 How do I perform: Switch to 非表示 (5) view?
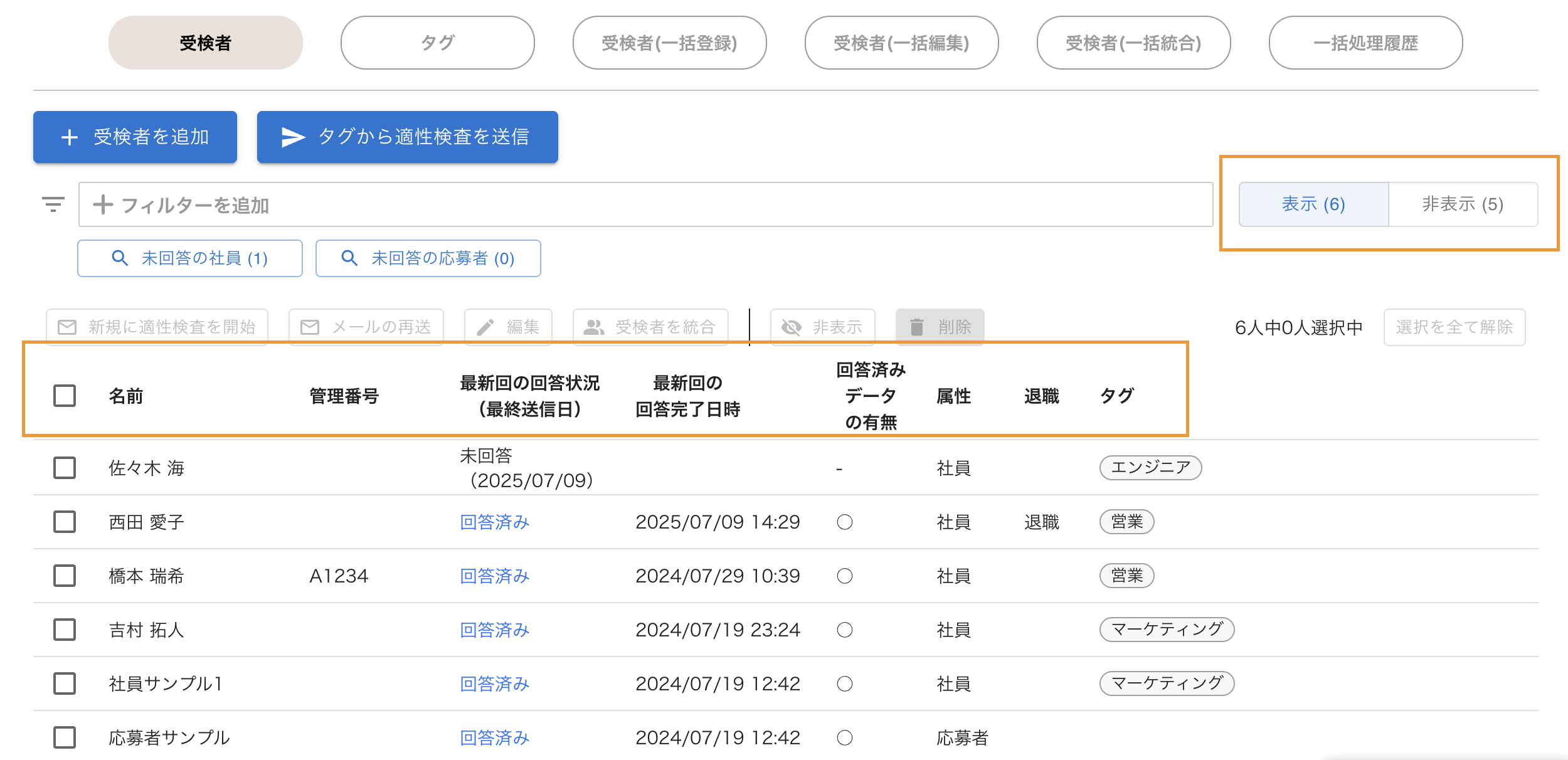(x=1463, y=204)
